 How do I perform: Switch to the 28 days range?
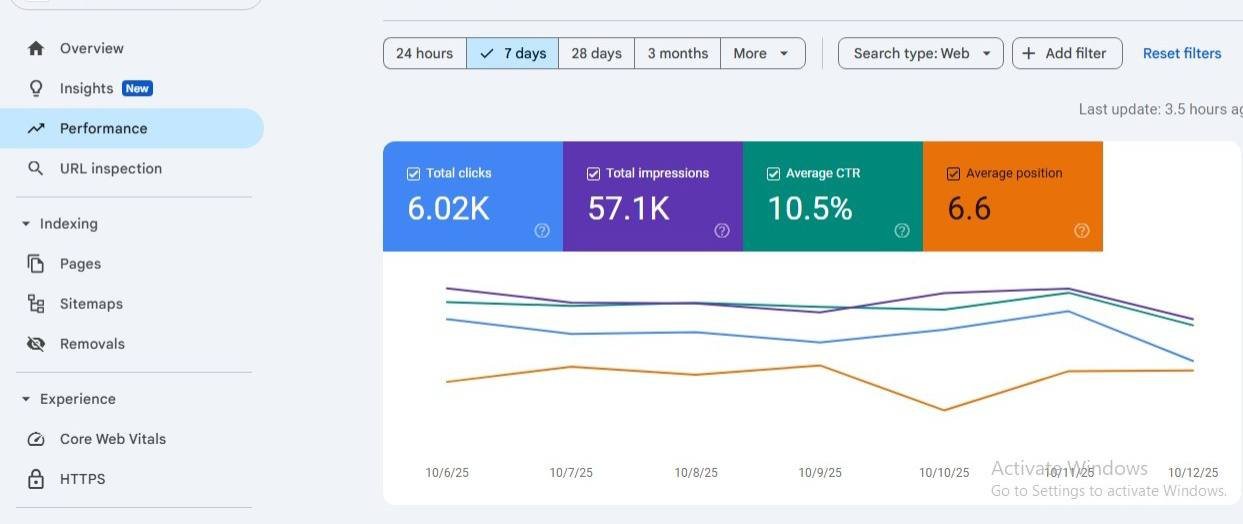(x=596, y=53)
